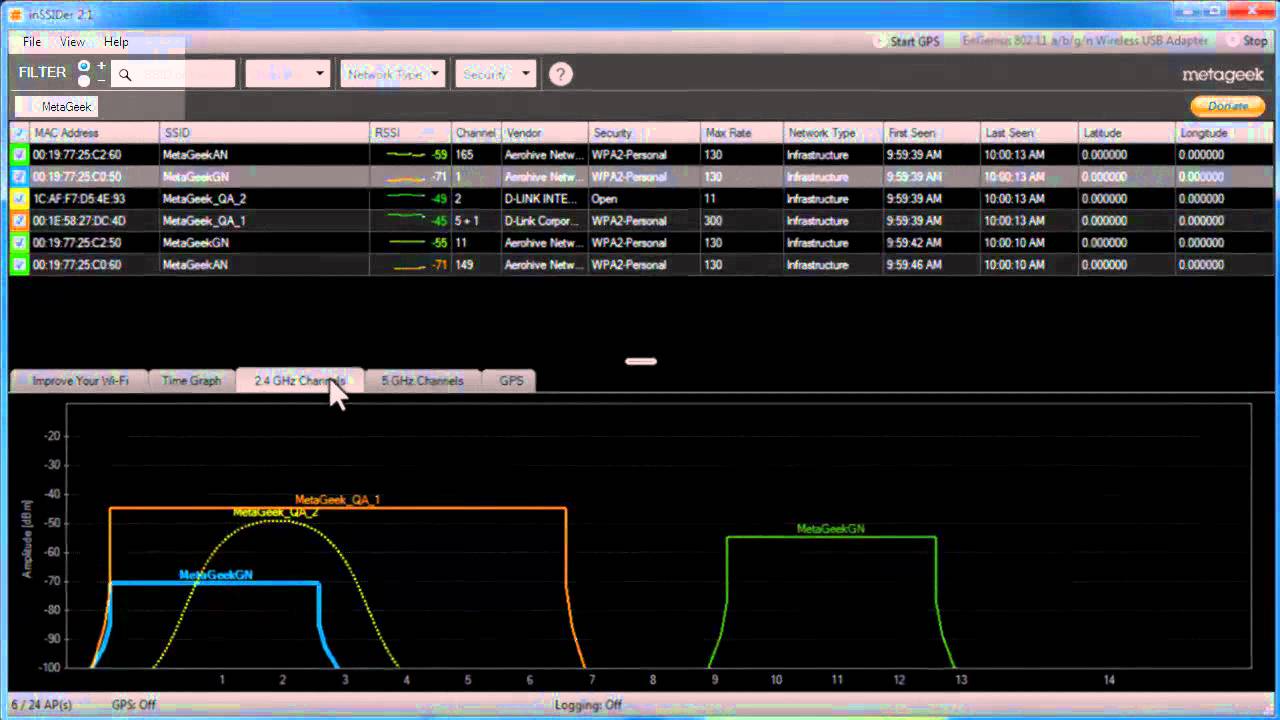Click blue MetaGeekGN label on the graph
This screenshot has height=720, width=1280.
pos(216,575)
